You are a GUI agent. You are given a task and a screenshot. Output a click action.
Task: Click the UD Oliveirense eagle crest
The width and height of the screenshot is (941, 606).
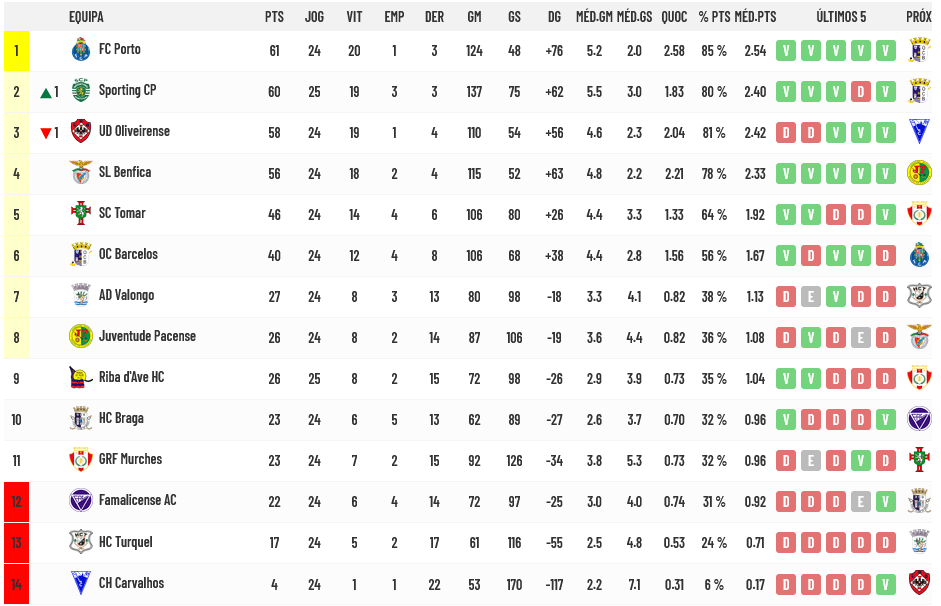click(80, 131)
